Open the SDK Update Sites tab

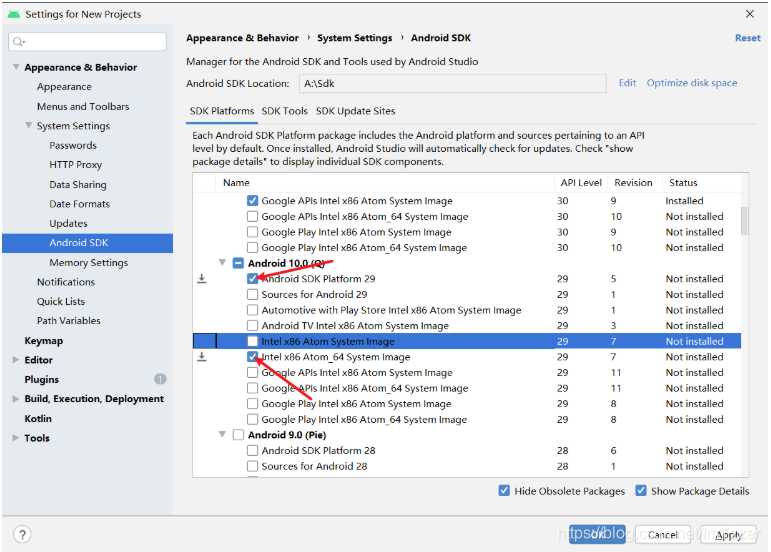tap(356, 111)
